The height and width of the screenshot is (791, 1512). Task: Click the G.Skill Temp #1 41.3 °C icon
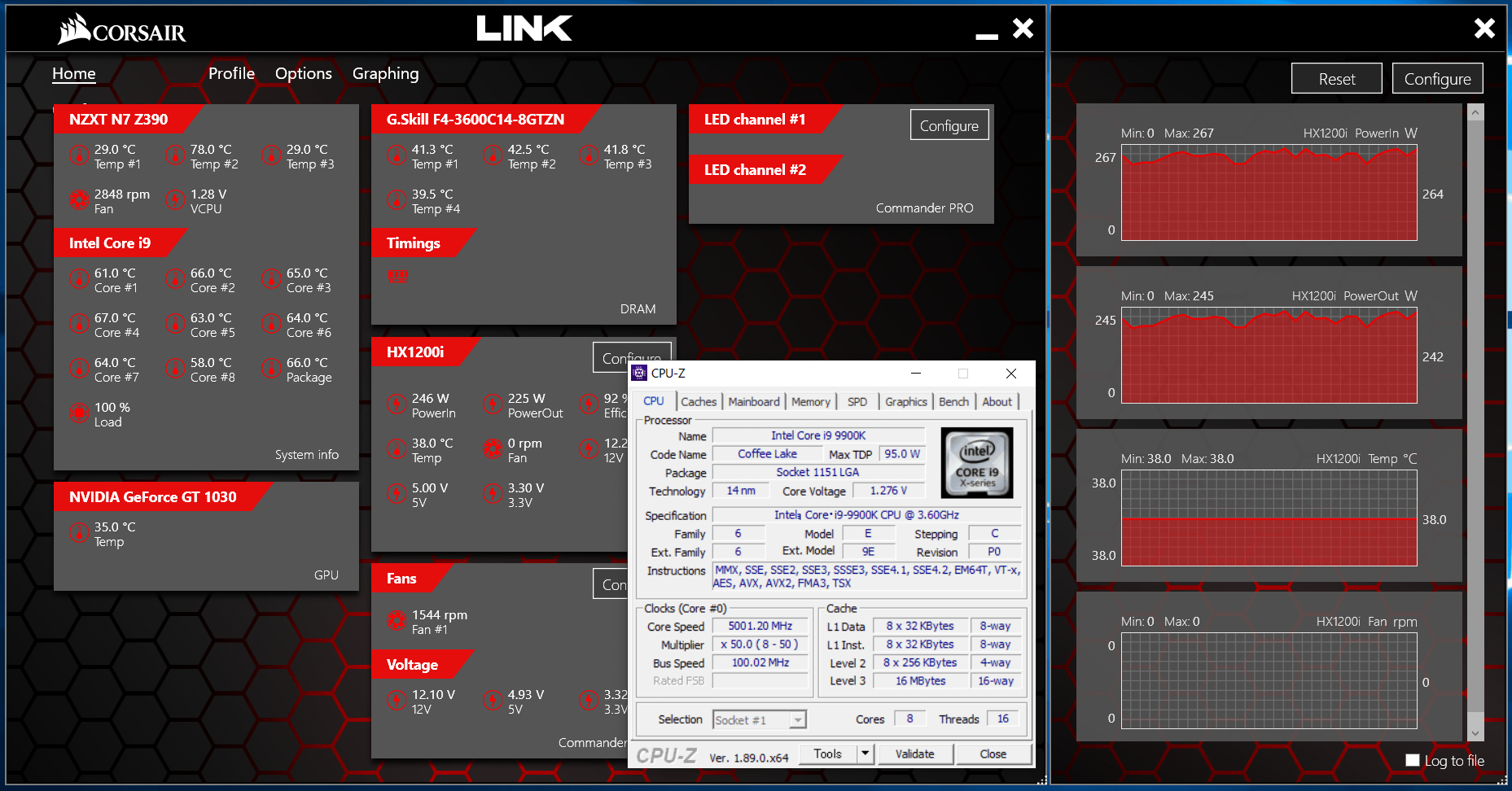397,155
